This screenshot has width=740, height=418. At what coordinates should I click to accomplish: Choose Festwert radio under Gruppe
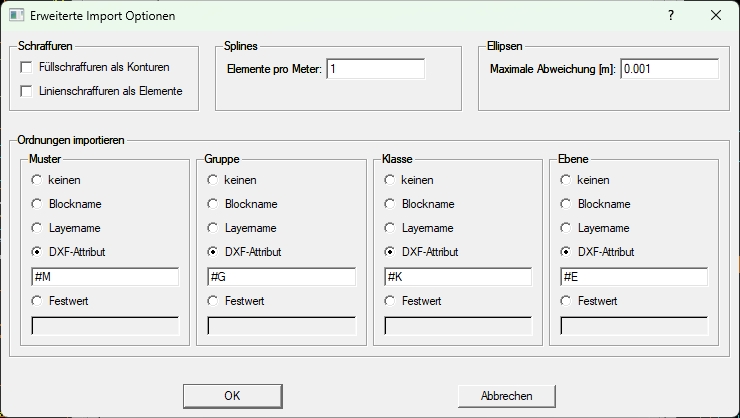(213, 300)
